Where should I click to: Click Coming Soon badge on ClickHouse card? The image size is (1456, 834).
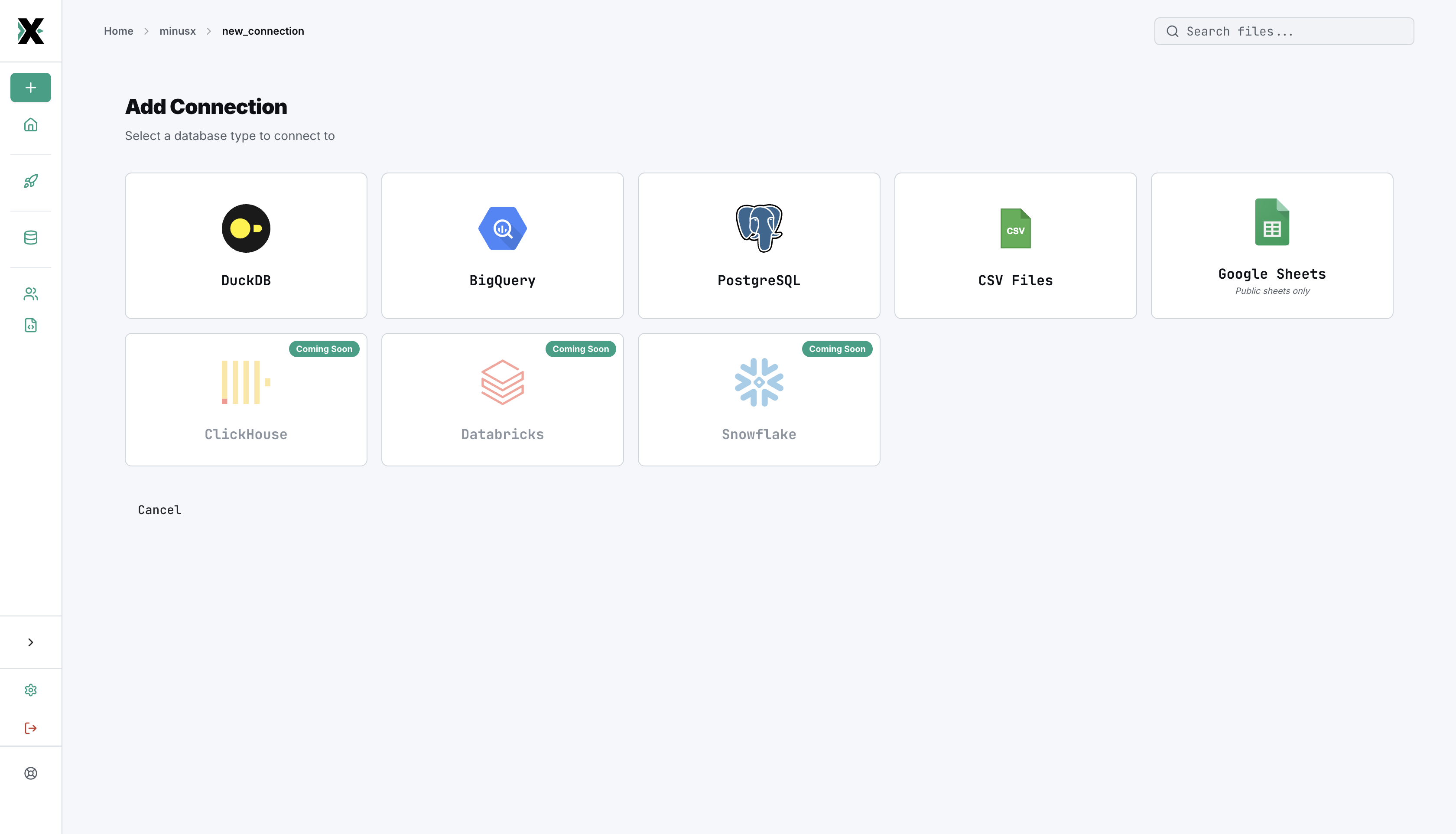(324, 349)
